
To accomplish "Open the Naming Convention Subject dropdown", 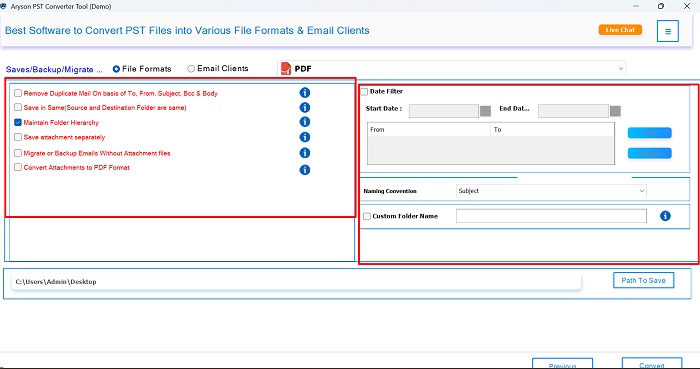I will point(551,191).
